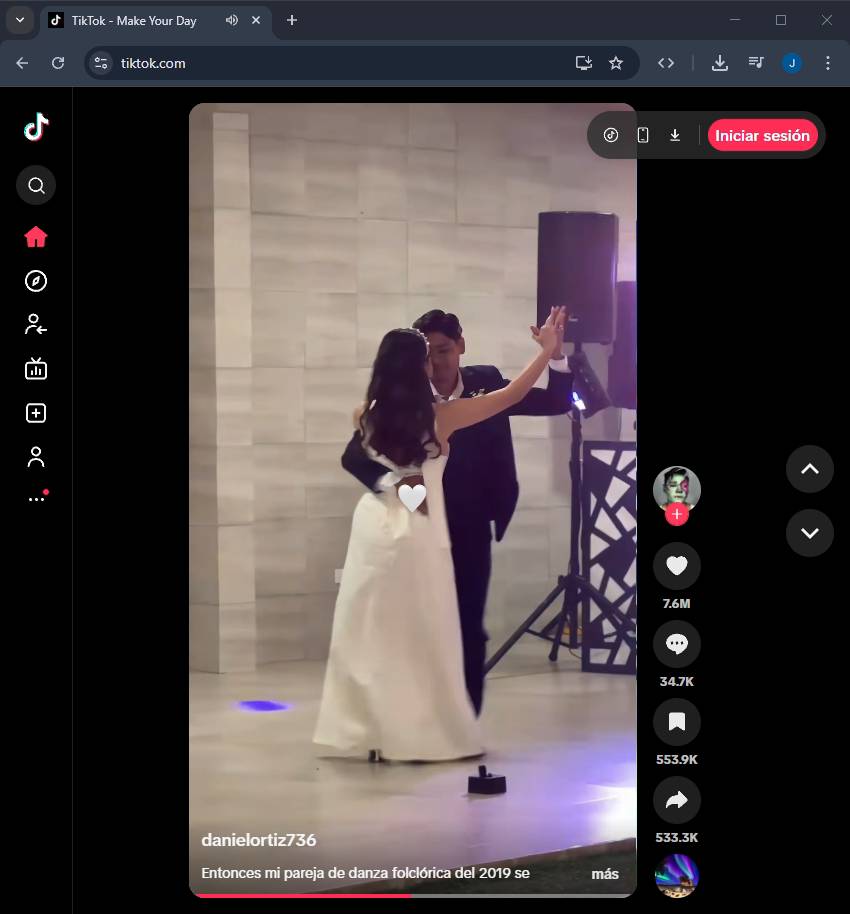
Task: Expand the caption with 'más'
Action: (x=604, y=874)
